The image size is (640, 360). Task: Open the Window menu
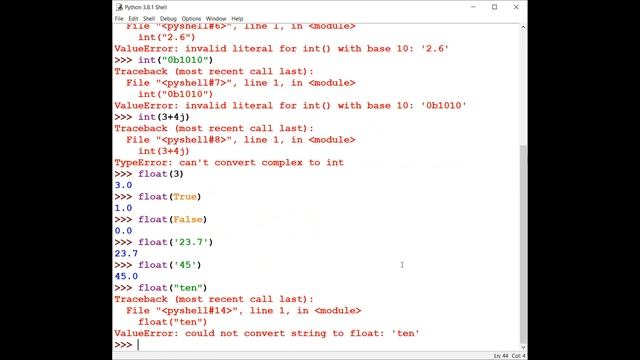[216, 19]
